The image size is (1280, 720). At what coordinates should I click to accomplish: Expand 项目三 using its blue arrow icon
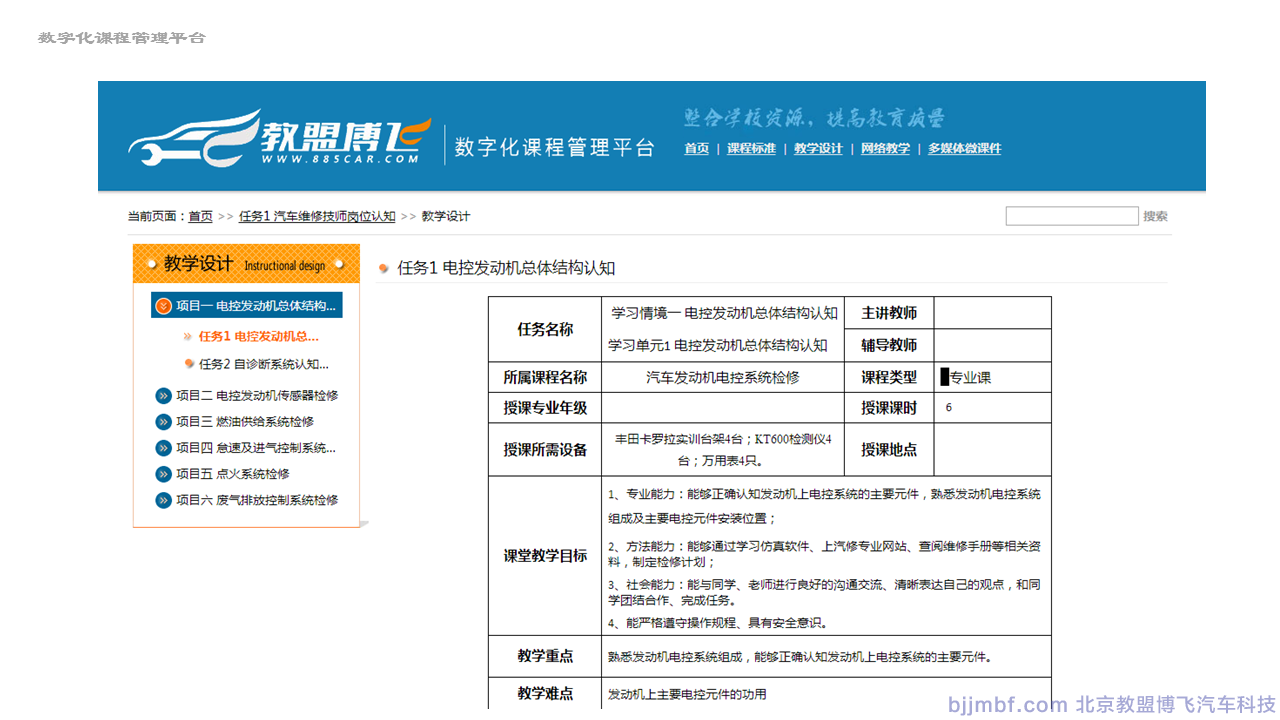(x=163, y=421)
